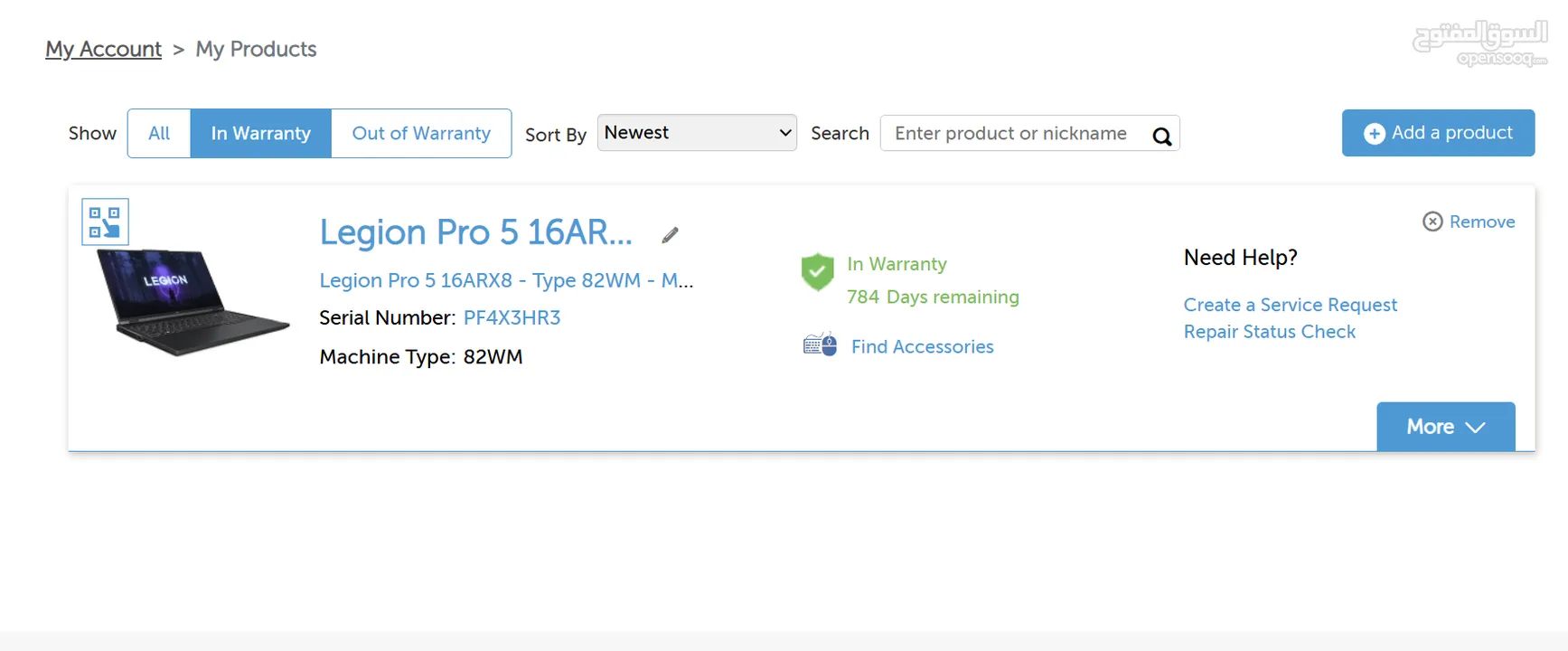1568x651 pixels.
Task: Open Legion Pro 5 16ARX8 - Type 82WM link
Action: [506, 280]
